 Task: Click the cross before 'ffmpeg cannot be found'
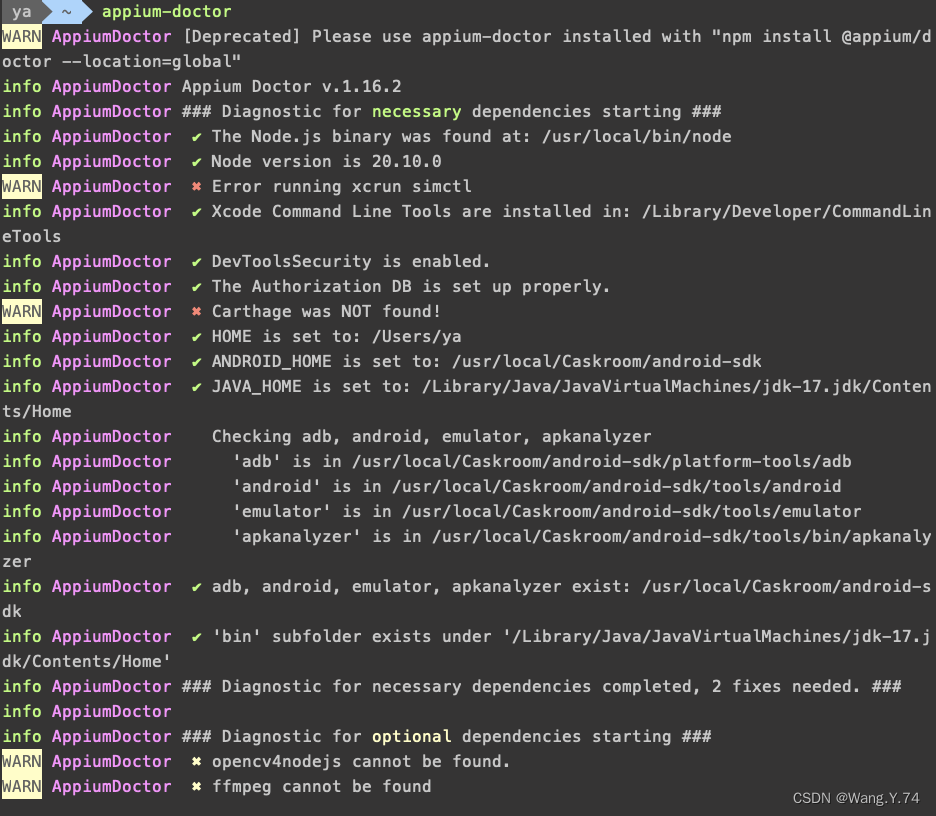click(x=196, y=786)
